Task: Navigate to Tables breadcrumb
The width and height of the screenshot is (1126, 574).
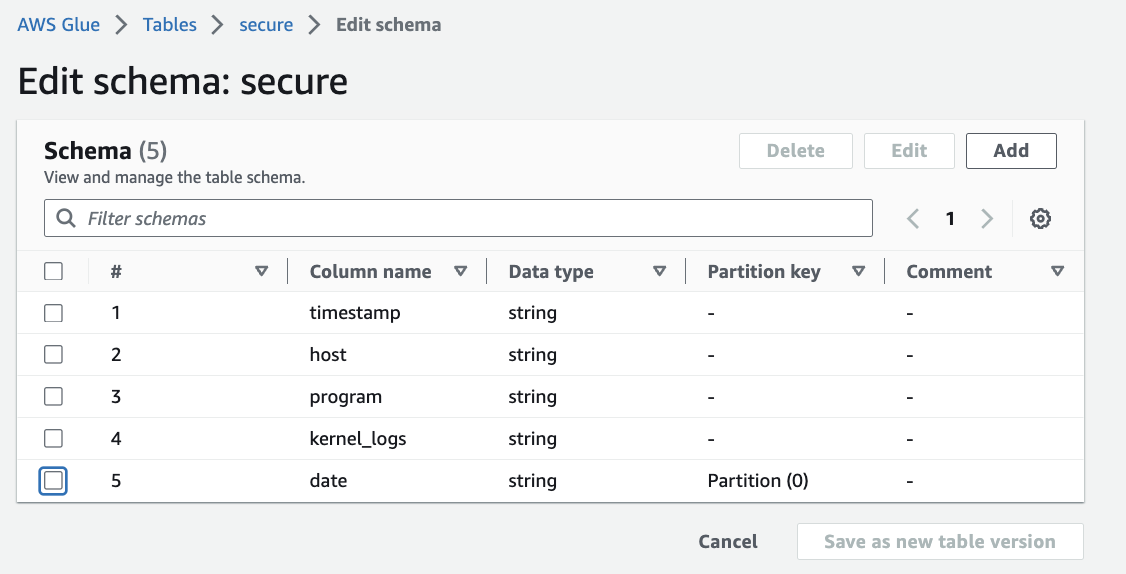Action: pos(170,25)
